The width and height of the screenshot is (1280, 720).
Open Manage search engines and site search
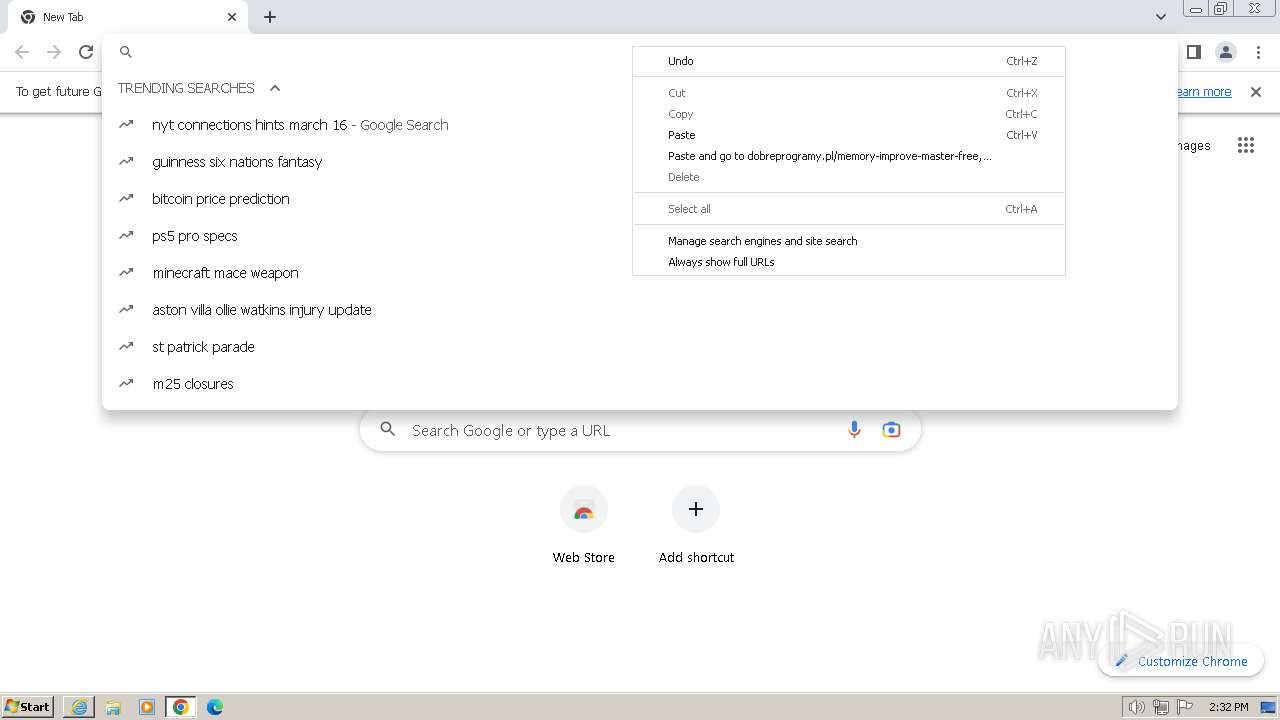pos(849,241)
